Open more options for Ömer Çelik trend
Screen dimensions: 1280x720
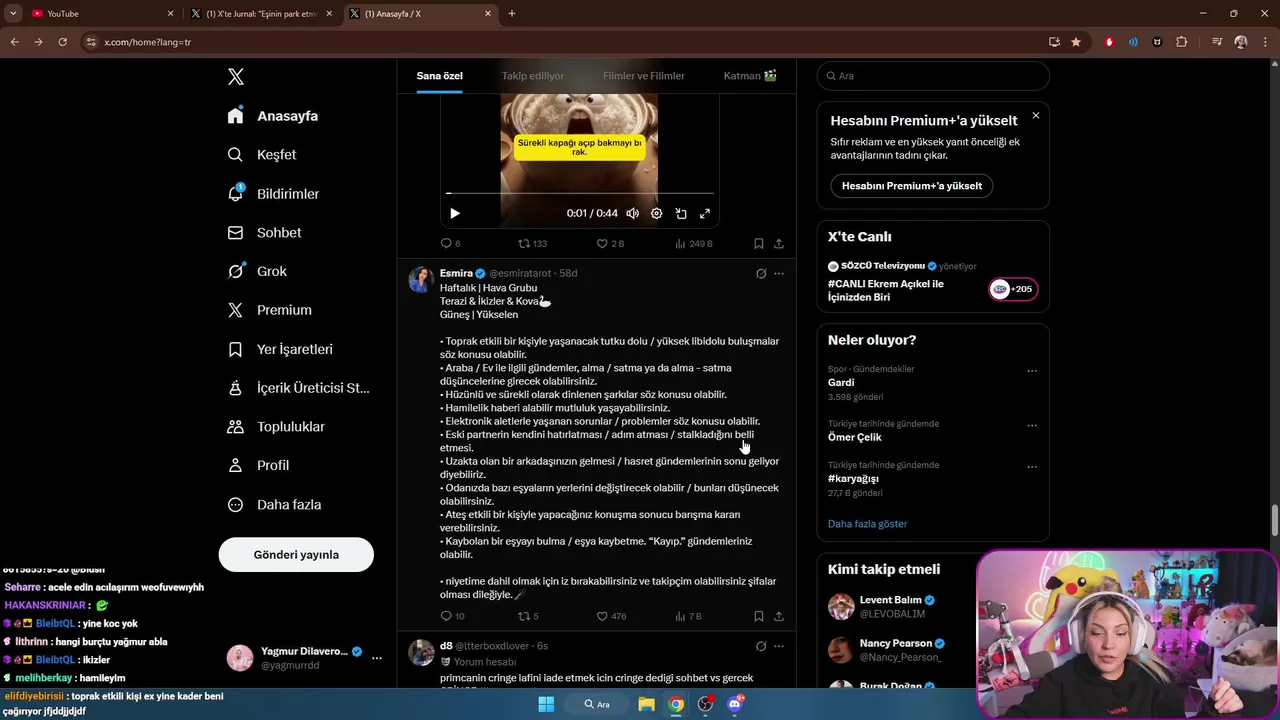(1032, 425)
